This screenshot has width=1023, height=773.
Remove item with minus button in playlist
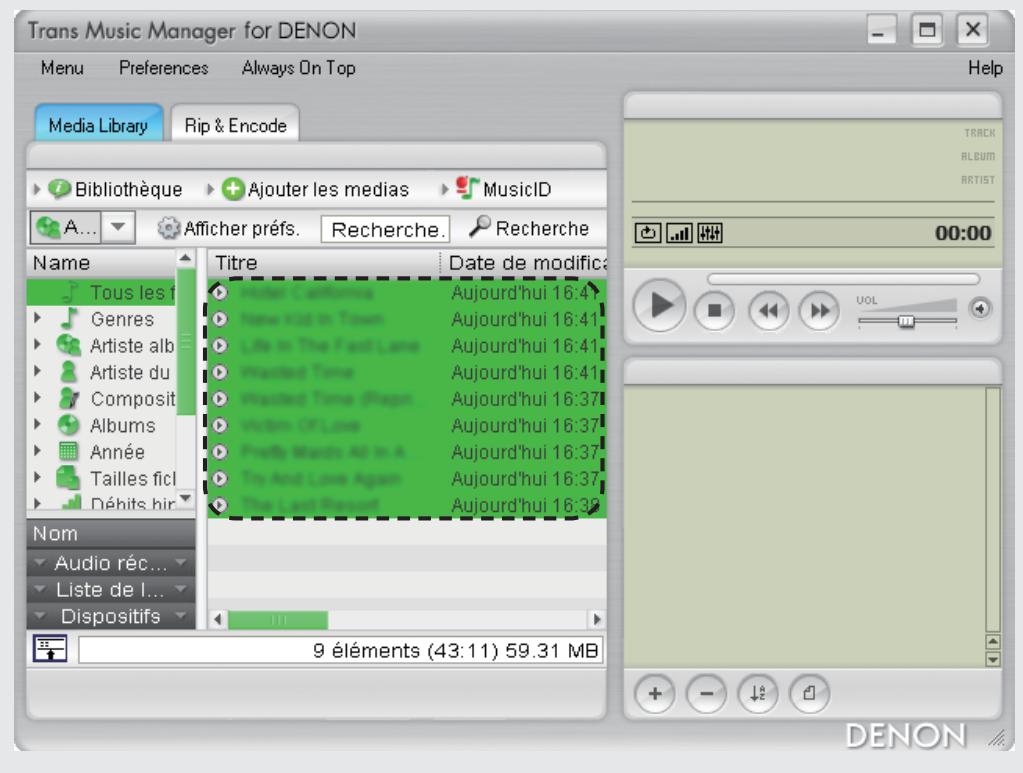pos(706,693)
